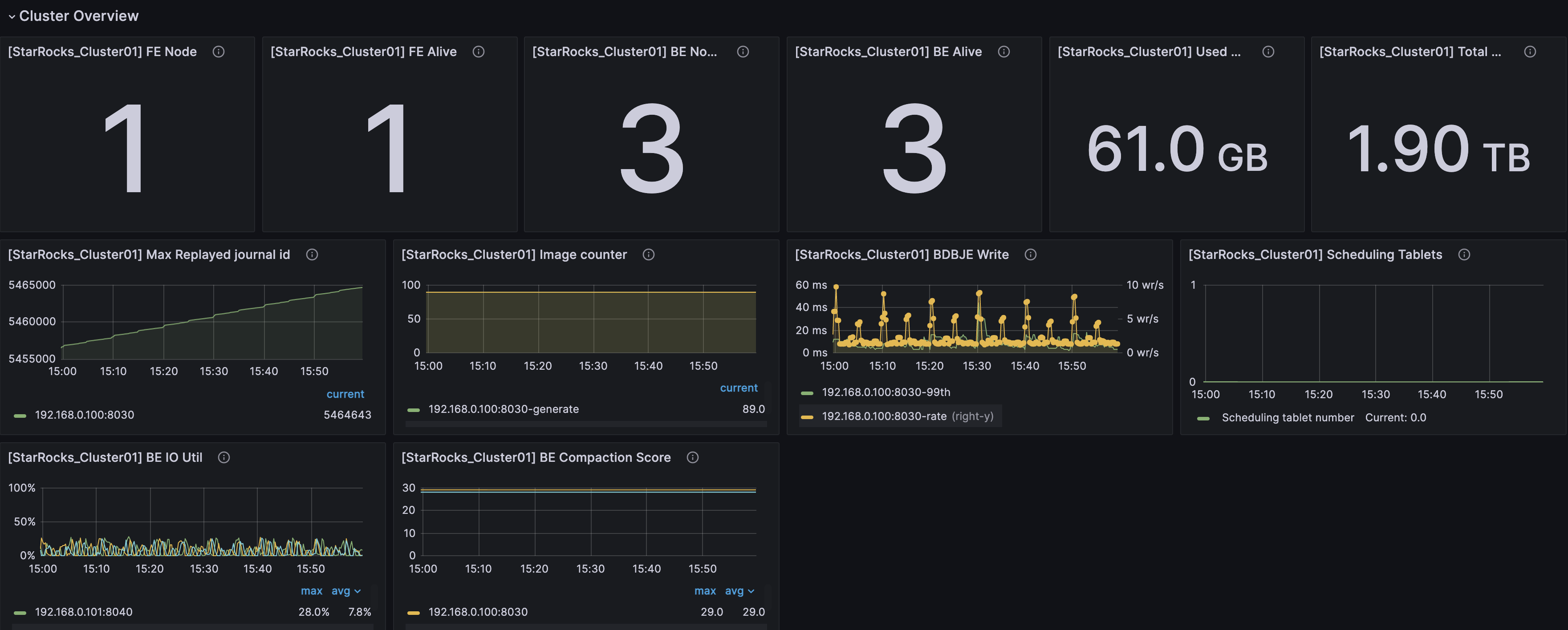Toggle 192.168.0.100:8030 series in journal id legend
The image size is (1568, 630).
[85, 415]
